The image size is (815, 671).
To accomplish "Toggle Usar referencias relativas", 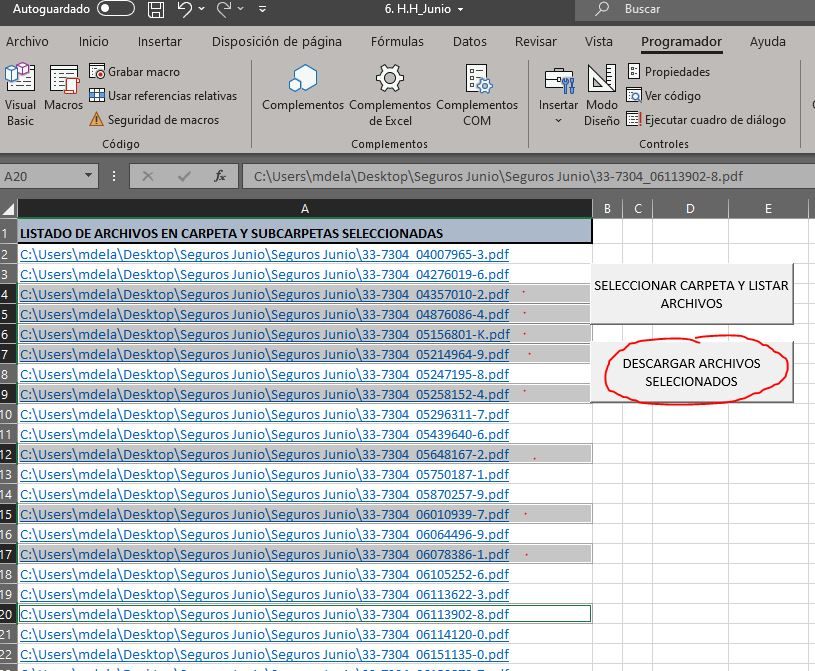I will [x=162, y=96].
